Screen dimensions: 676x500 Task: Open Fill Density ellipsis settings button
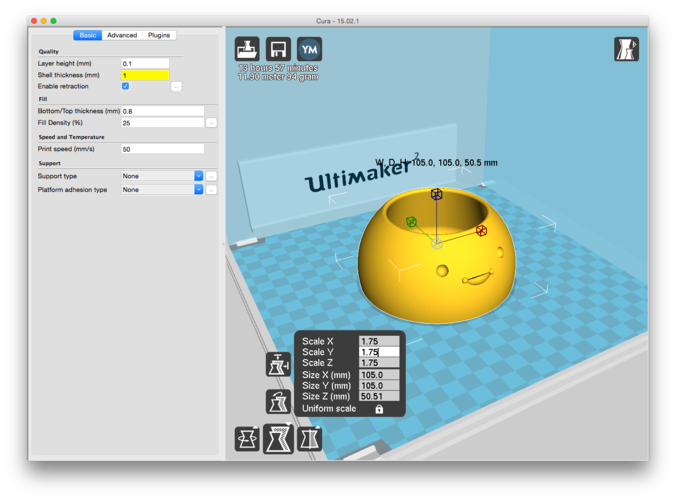click(x=211, y=123)
